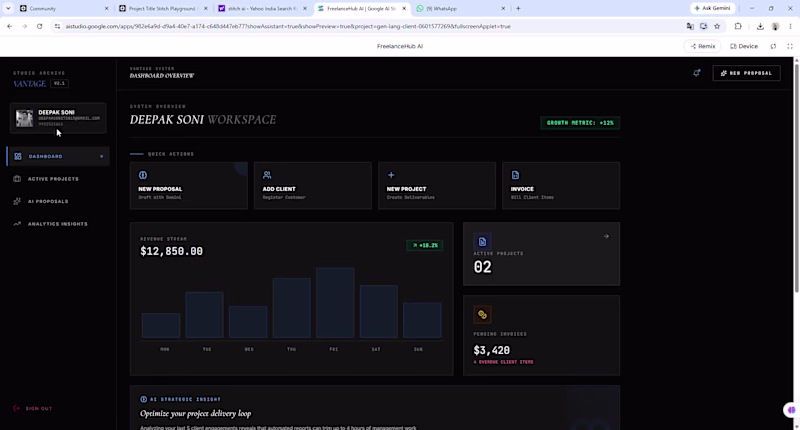This screenshot has width=800, height=430.
Task: Click the AI Proposals sparkle sidebar icon
Action: (17, 201)
